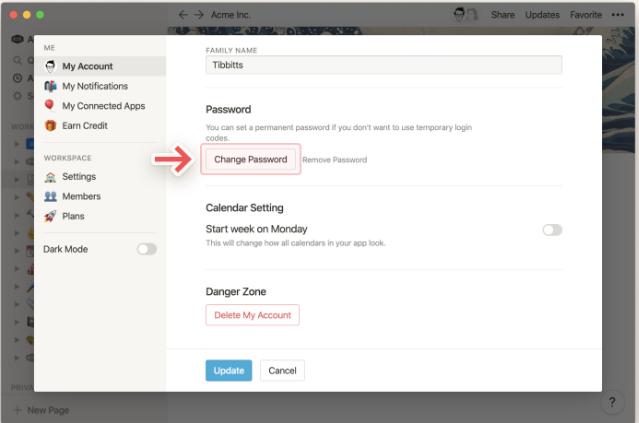This screenshot has height=423, width=639.
Task: Click the Earn Credit gift icon
Action: (50, 125)
